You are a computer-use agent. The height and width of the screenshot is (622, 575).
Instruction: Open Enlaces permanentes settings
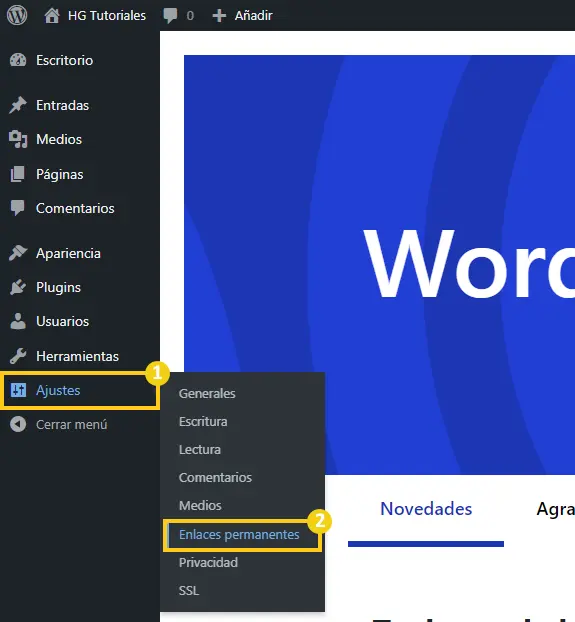tap(239, 534)
